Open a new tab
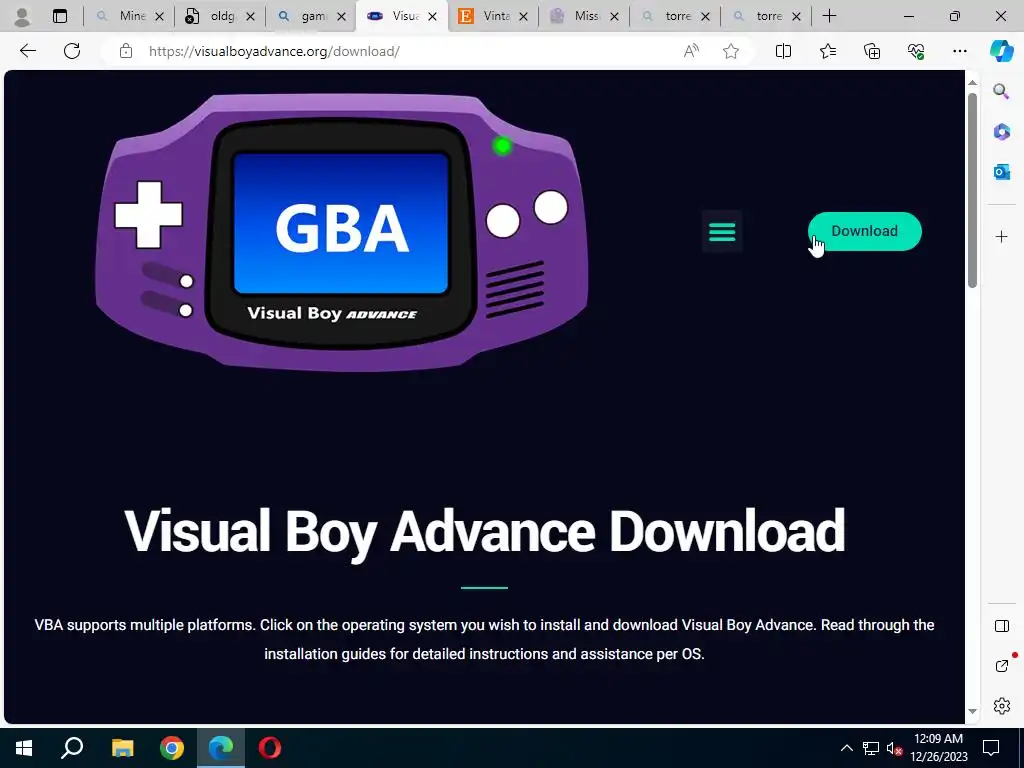Screen dimensions: 1024x768 coord(829,16)
